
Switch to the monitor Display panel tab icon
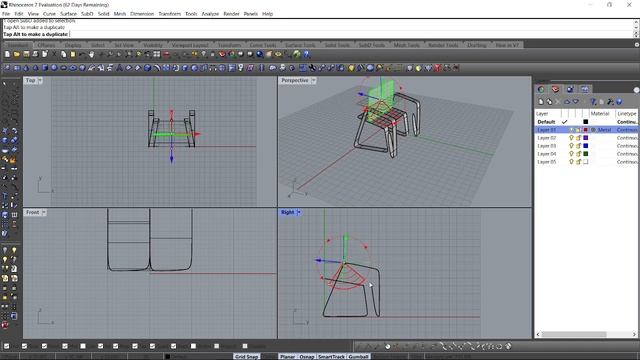[x=584, y=89]
